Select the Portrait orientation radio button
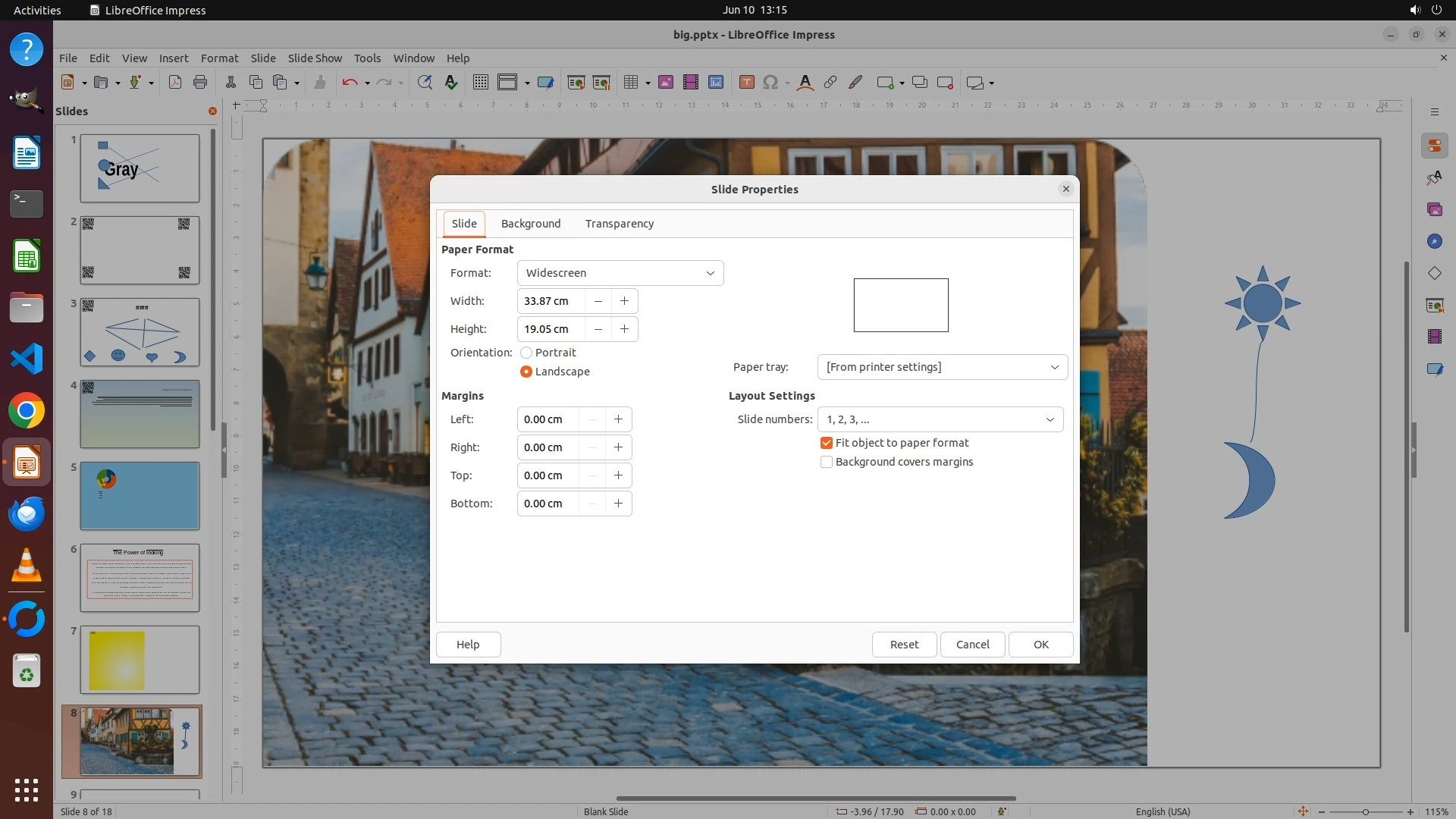 [x=526, y=353]
